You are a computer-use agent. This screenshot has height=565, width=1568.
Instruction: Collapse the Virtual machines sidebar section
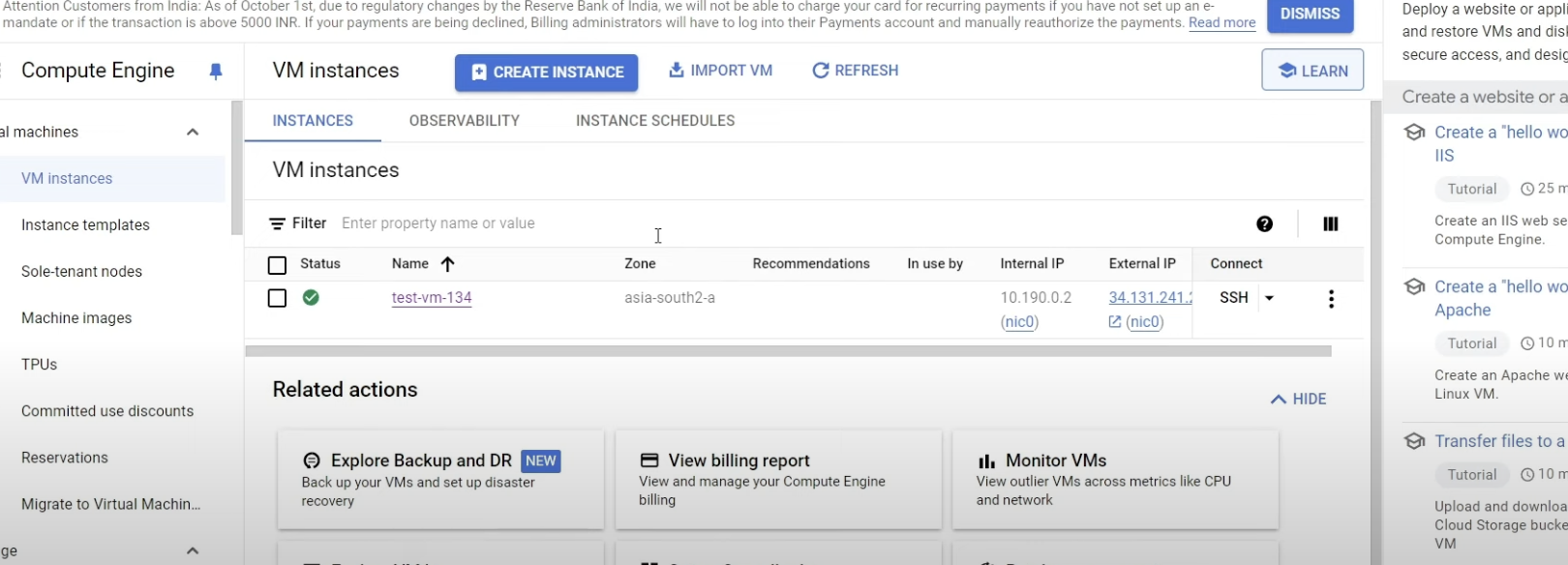click(193, 133)
